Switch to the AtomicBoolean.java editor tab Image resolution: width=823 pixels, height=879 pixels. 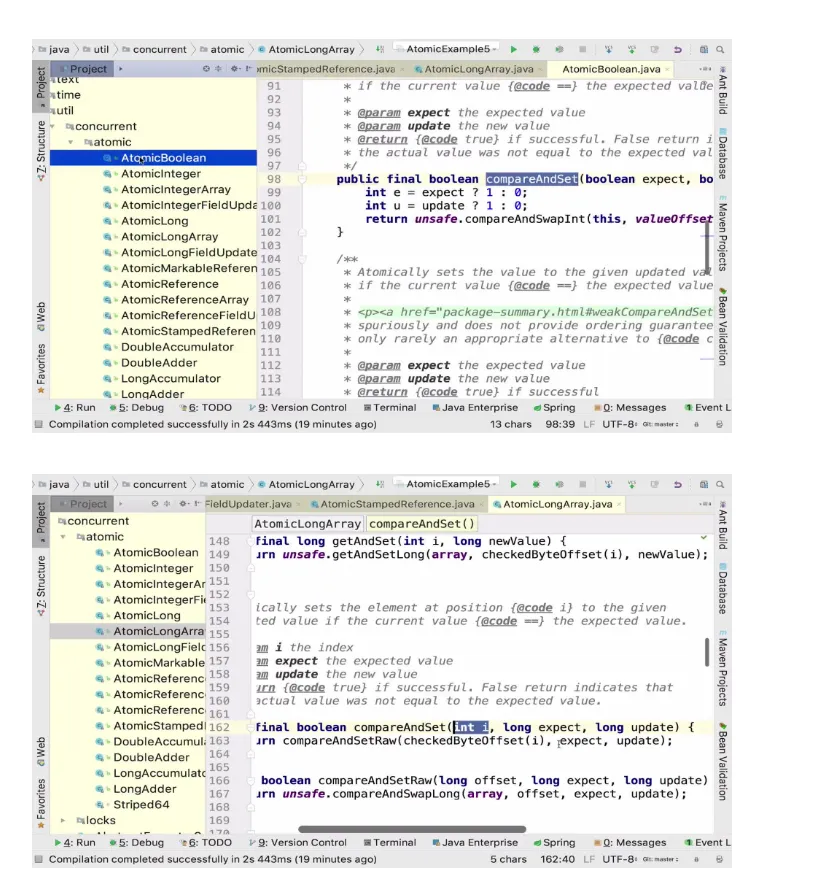point(611,69)
